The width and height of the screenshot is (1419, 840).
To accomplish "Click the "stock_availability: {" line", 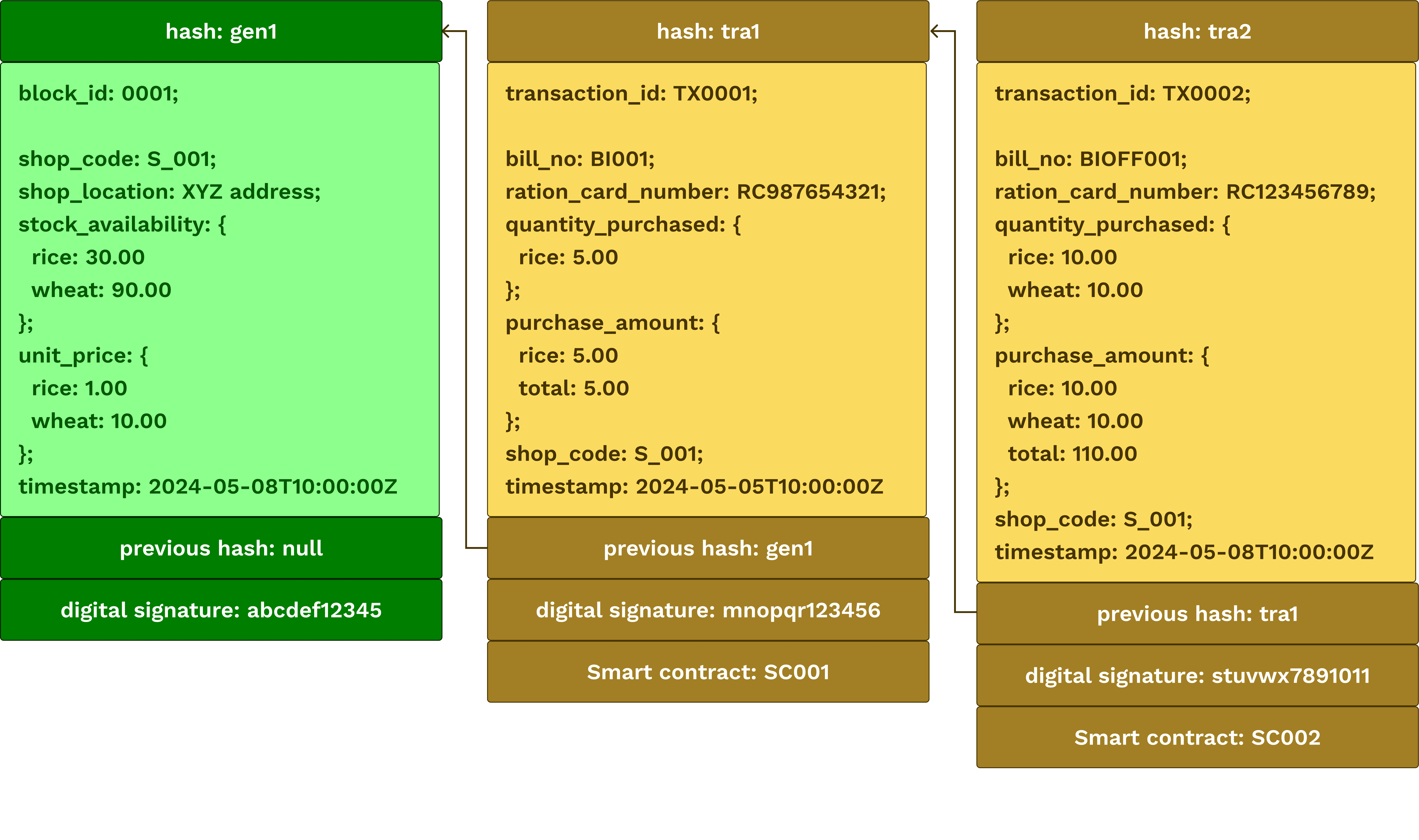I will point(122,225).
